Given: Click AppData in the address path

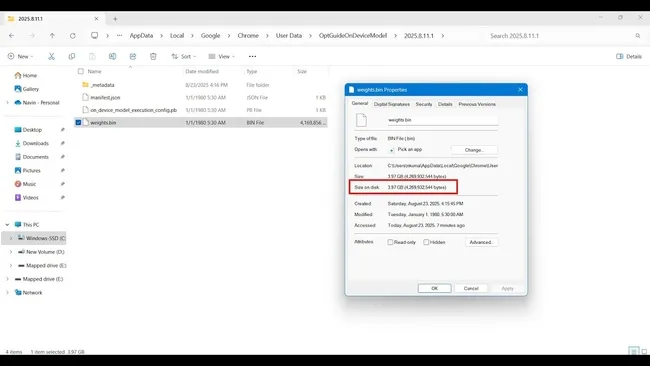Looking at the screenshot, I should (141, 36).
